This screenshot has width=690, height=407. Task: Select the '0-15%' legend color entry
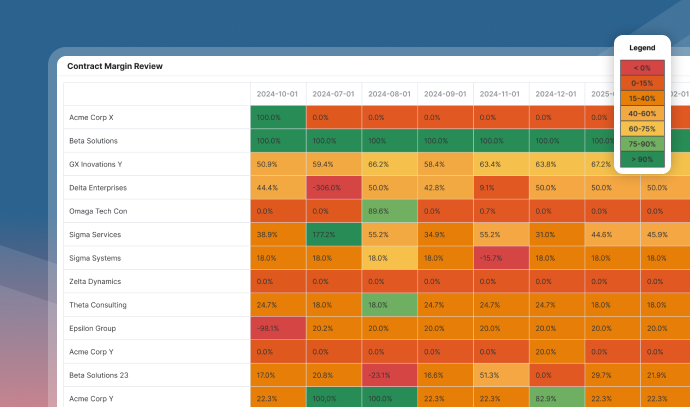(x=642, y=83)
